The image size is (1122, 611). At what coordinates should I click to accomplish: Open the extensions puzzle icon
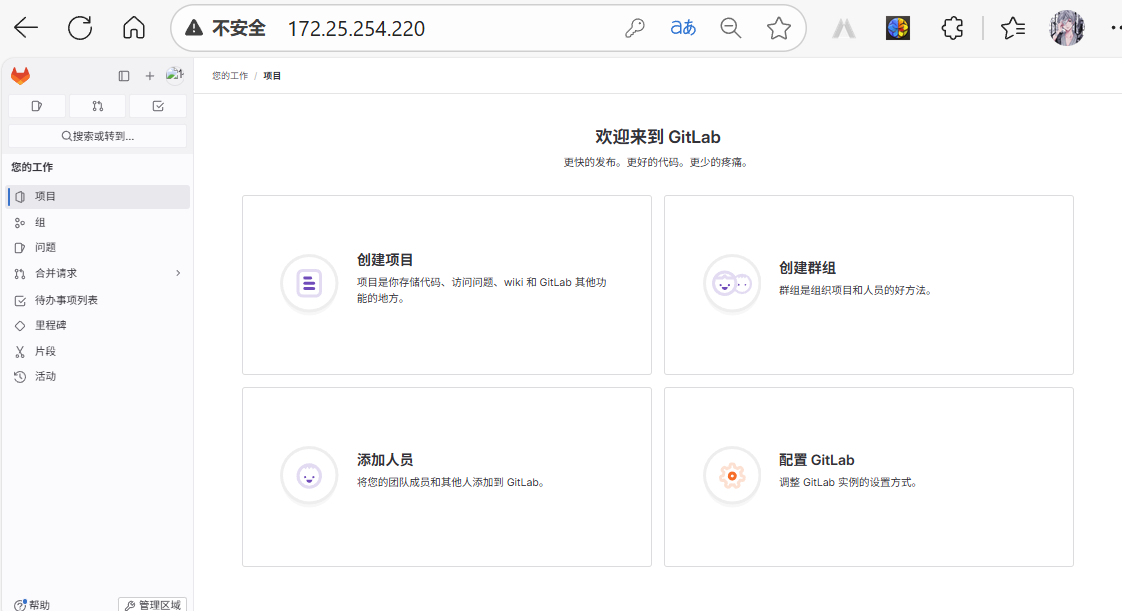(x=952, y=28)
